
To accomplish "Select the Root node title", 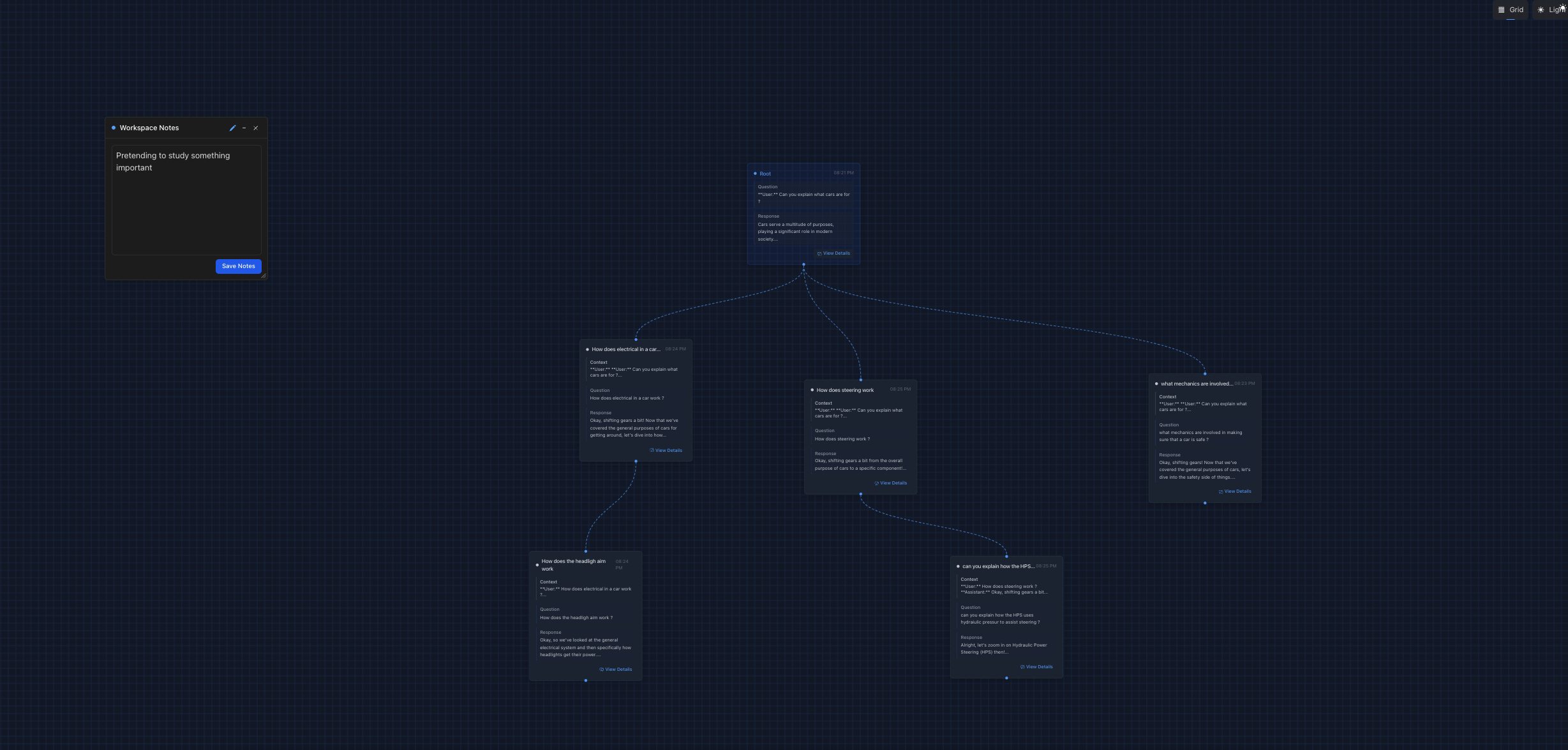I will click(x=765, y=174).
